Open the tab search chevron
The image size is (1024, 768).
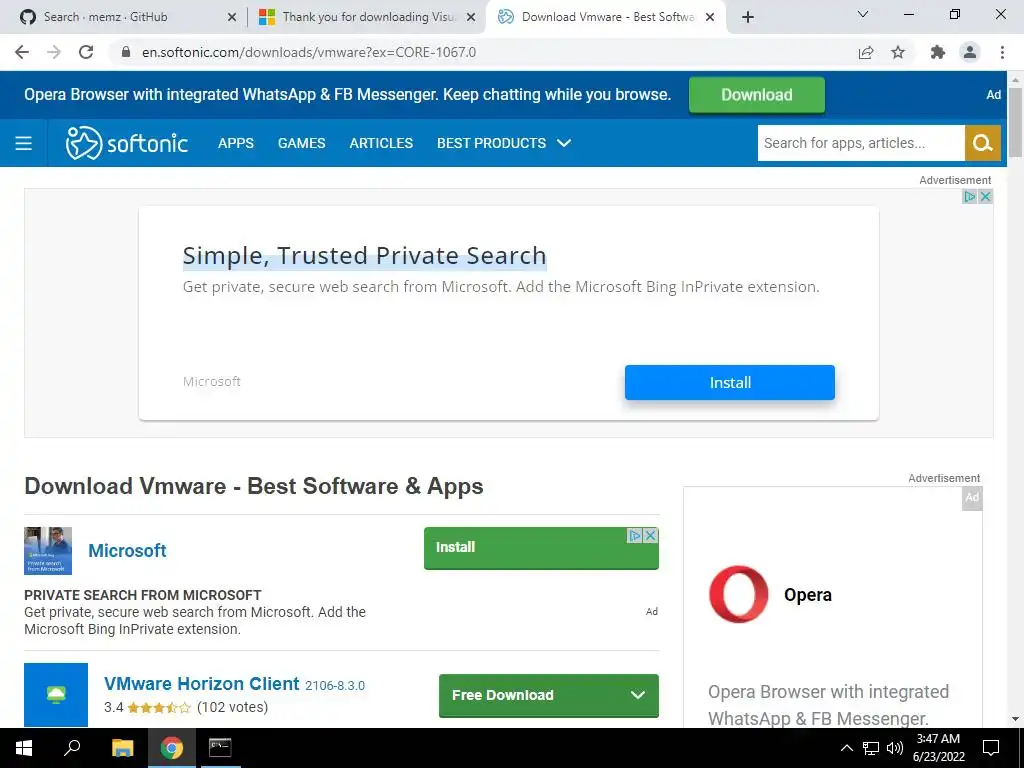[863, 14]
